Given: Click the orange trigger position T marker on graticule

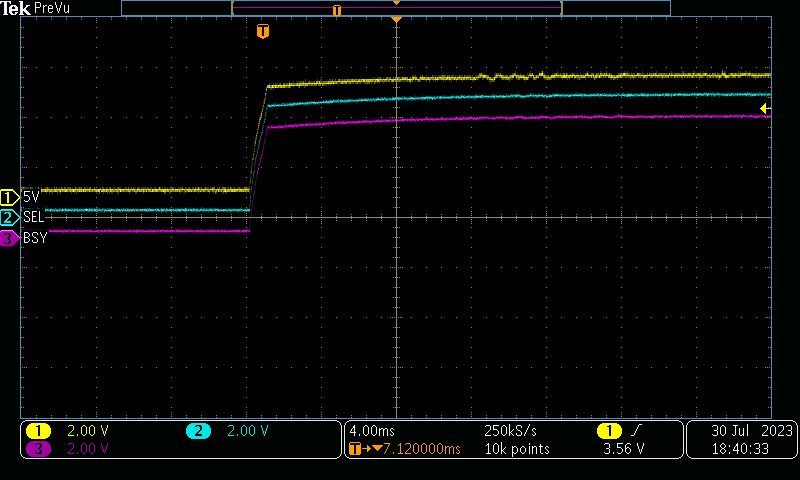Looking at the screenshot, I should tap(263, 31).
